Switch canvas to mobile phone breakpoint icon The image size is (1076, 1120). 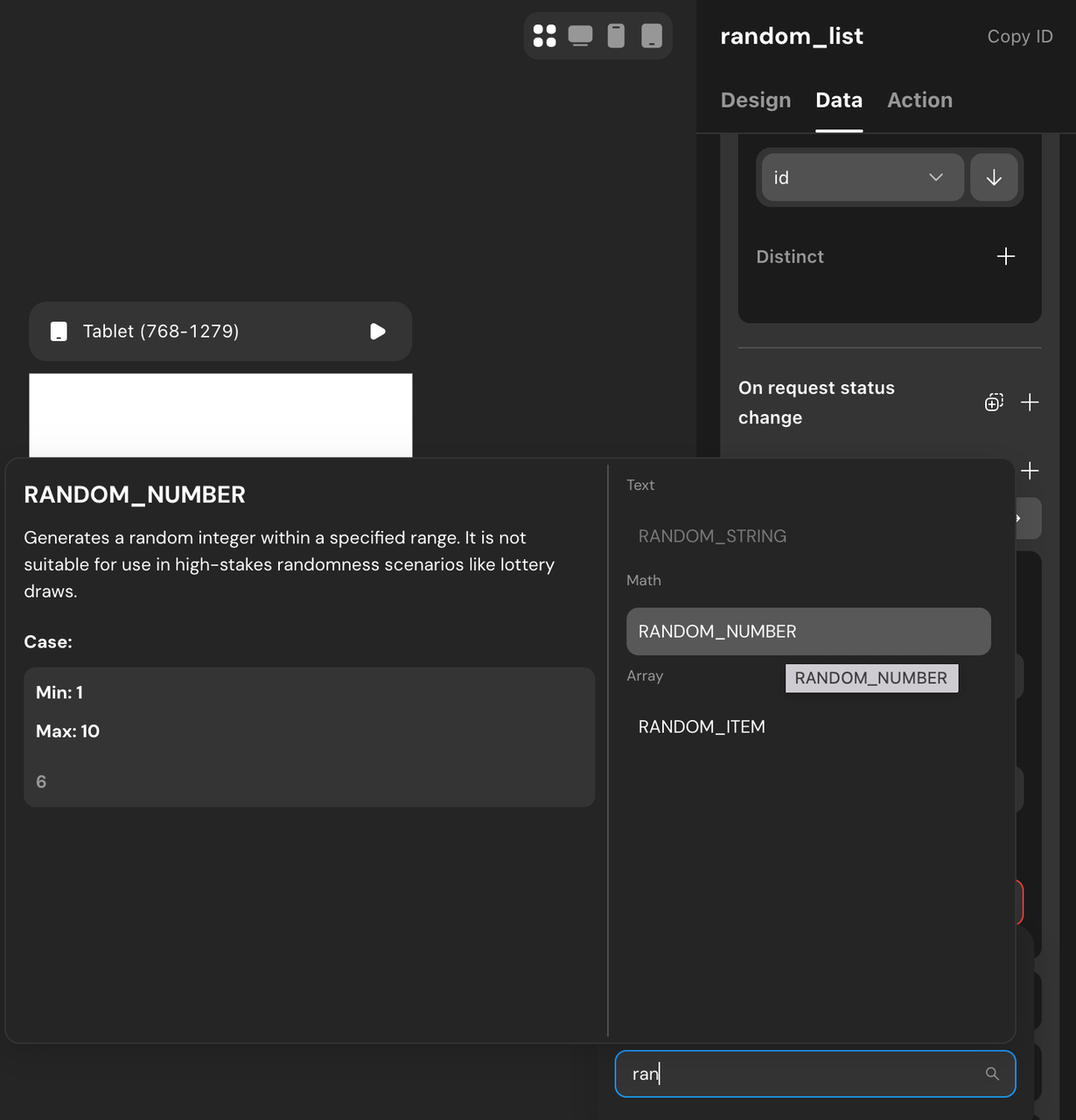pos(616,36)
